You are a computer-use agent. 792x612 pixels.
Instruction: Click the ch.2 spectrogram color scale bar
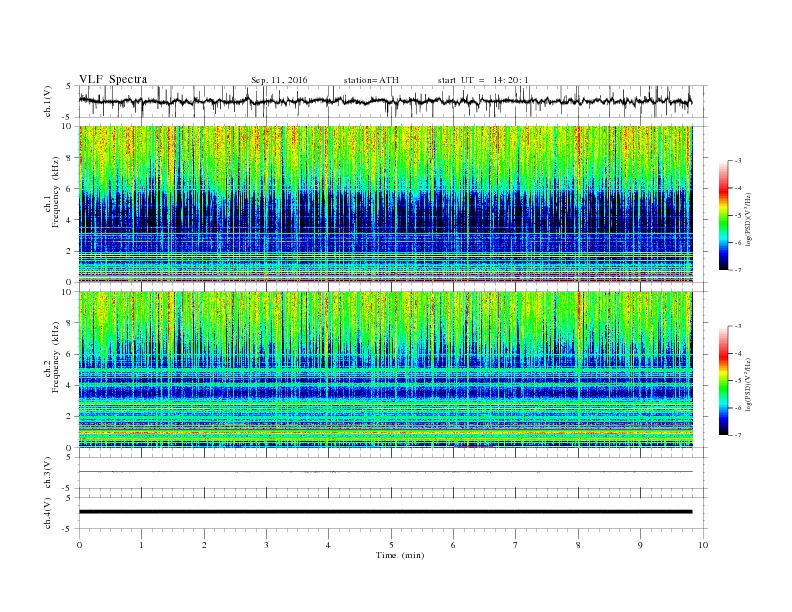[723, 381]
